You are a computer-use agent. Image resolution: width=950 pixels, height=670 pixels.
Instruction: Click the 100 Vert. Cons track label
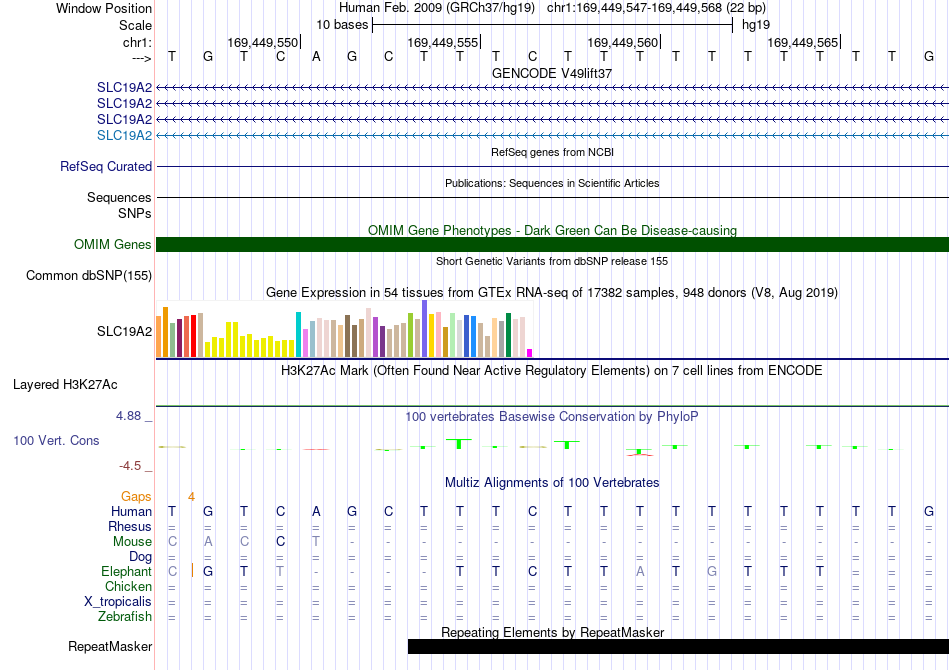tap(56, 440)
